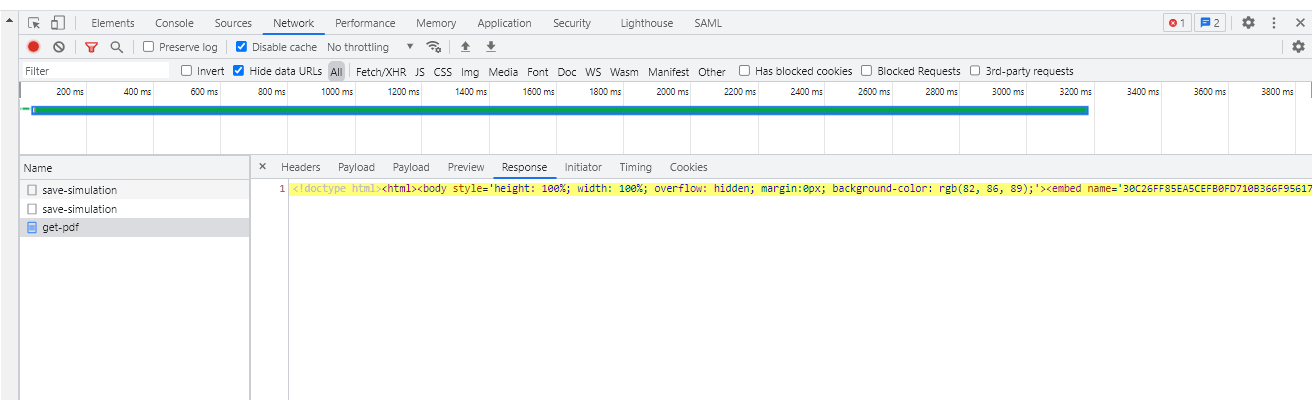Open network conditions wifi icon
1312x400 pixels.
coord(434,47)
